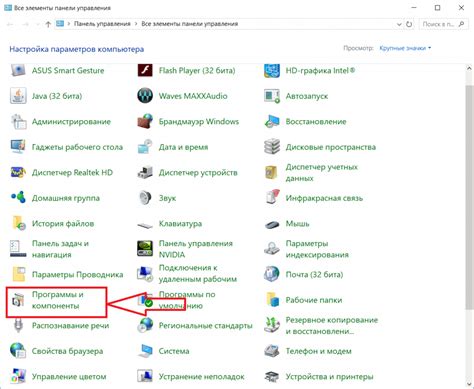The width and height of the screenshot is (474, 389).
Task: Click the refresh button beside address bar
Action: [x=409, y=24]
